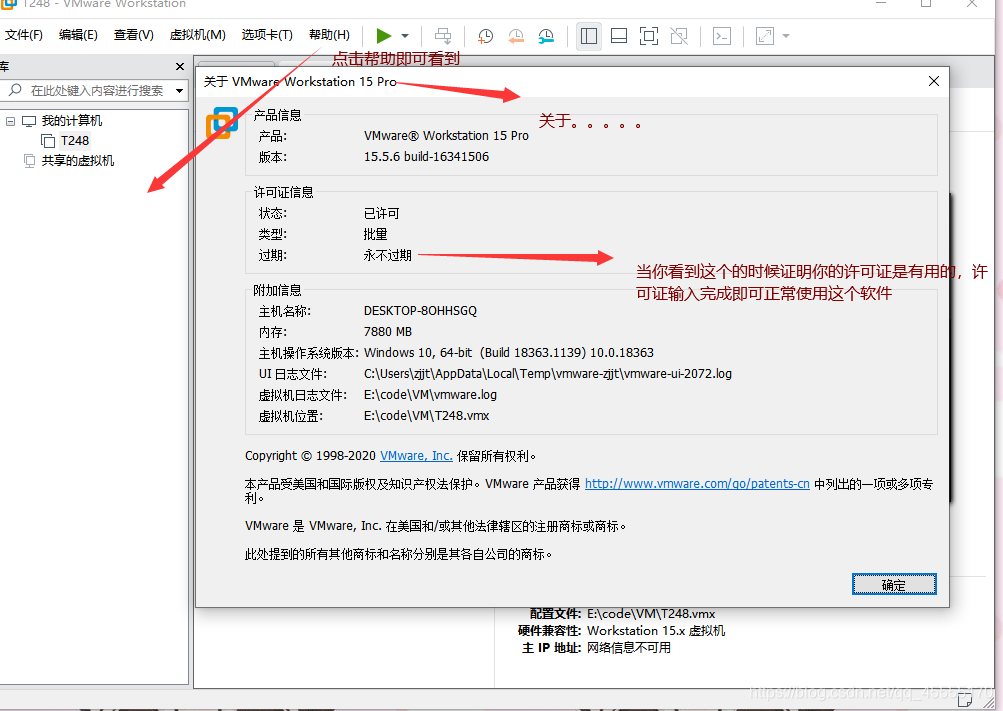Image resolution: width=1003 pixels, height=711 pixels.
Task: Click host OS version Windows 10 text
Action: [x=509, y=353]
